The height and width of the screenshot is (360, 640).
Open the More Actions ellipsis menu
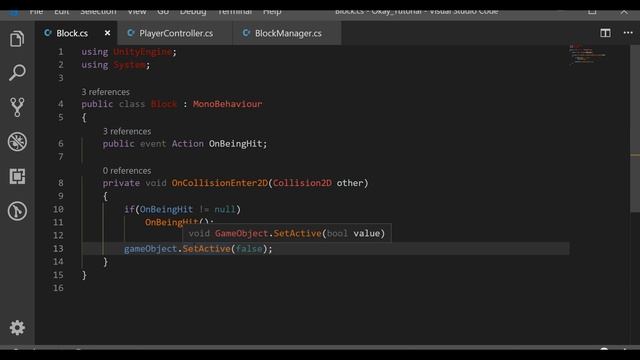click(628, 33)
